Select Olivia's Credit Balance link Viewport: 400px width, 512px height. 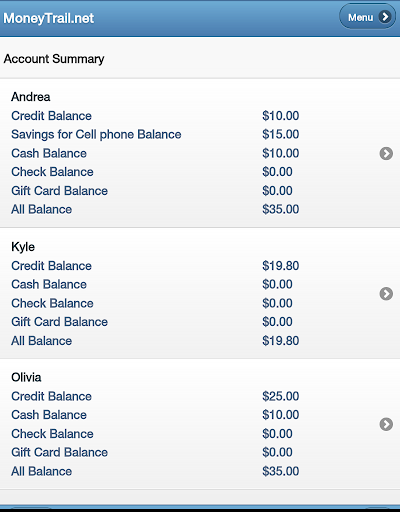[x=51, y=396]
